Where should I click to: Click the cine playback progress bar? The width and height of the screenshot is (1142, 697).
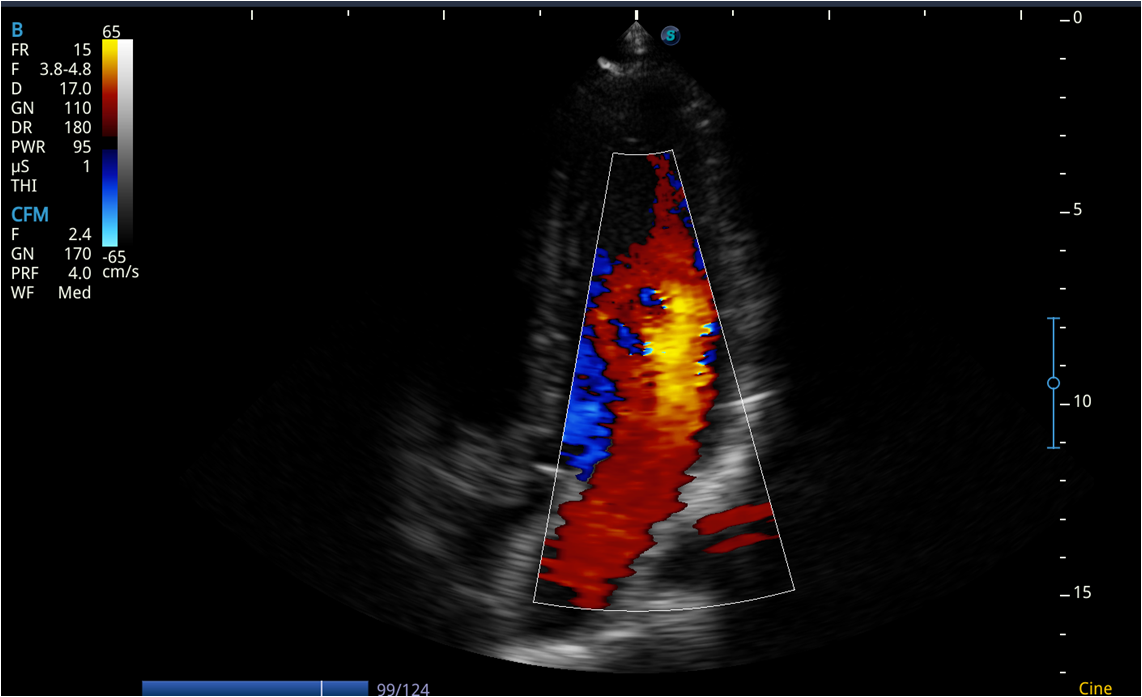click(255, 688)
